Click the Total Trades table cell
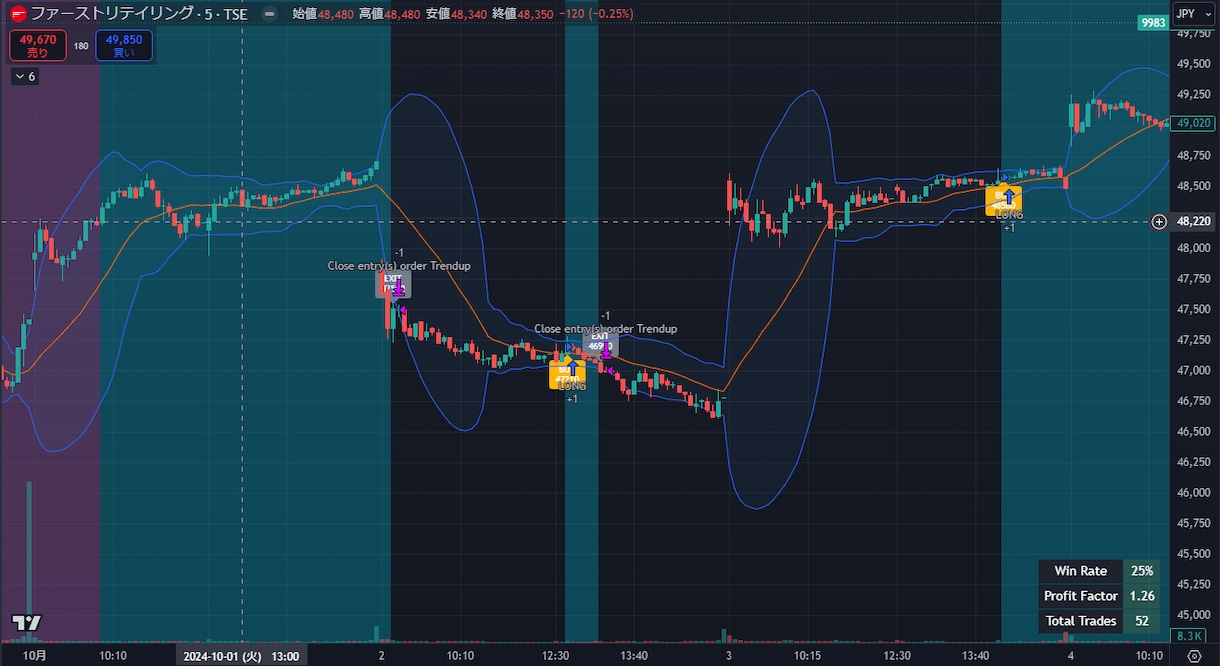 (1081, 621)
